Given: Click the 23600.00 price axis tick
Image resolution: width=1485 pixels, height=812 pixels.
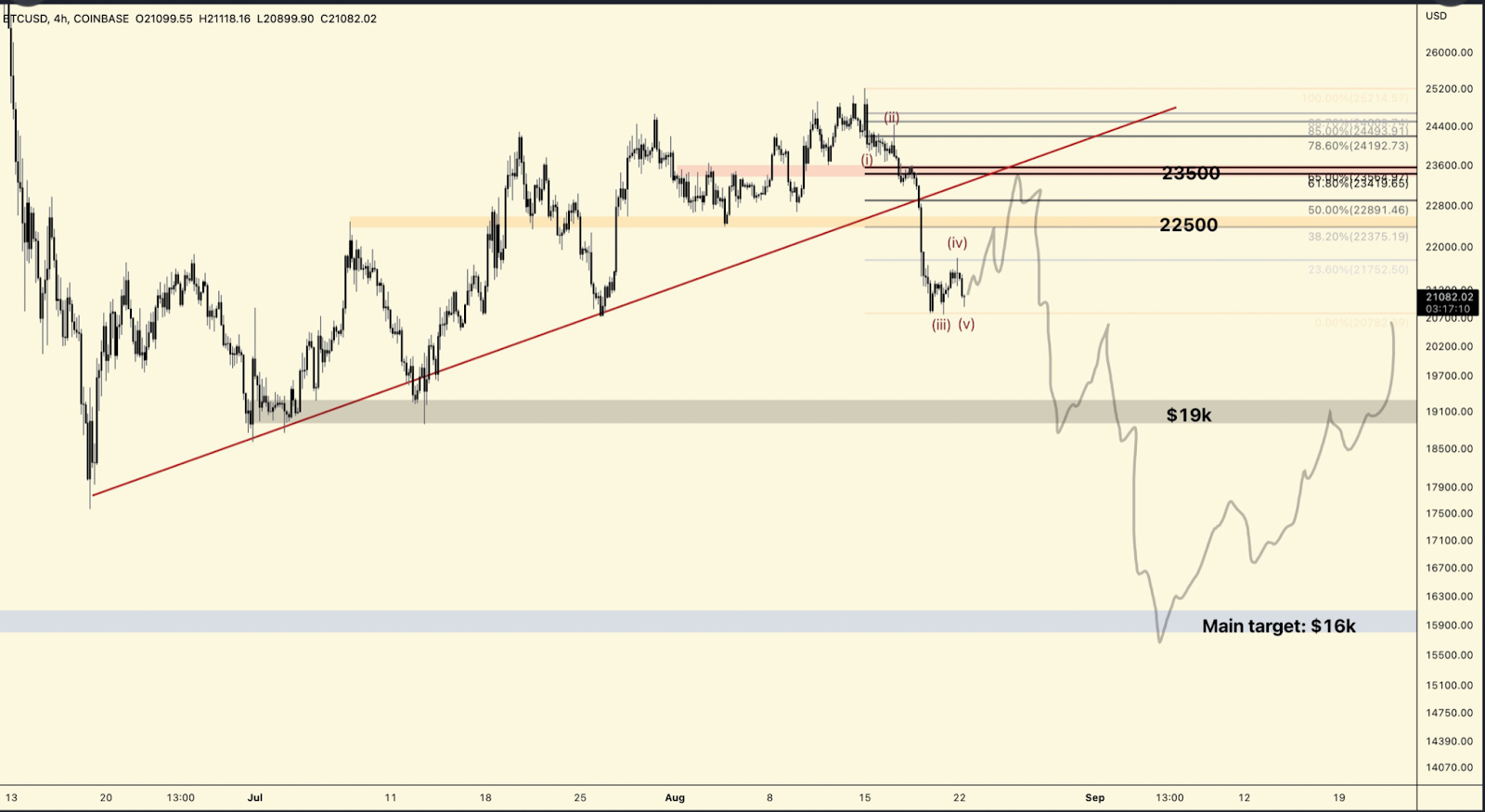Looking at the screenshot, I should [1449, 166].
